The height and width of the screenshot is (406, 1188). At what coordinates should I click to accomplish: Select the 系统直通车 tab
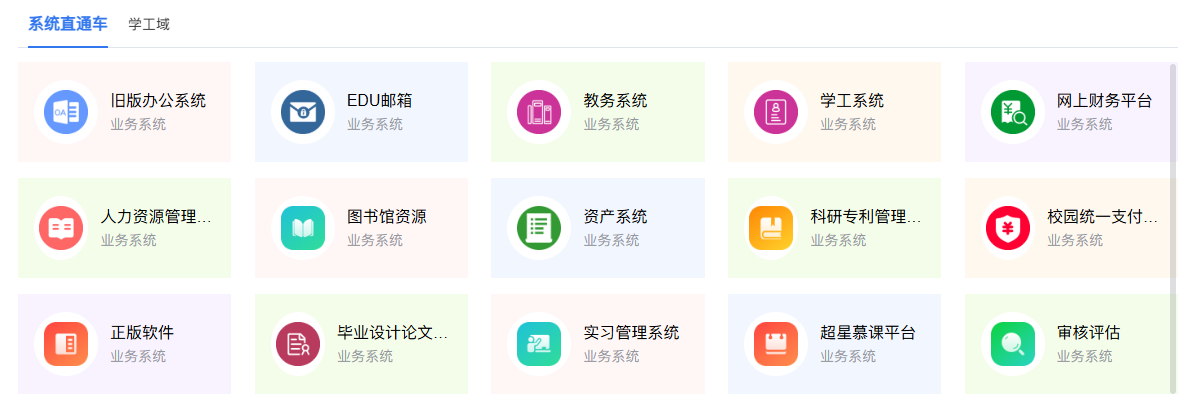pos(68,24)
